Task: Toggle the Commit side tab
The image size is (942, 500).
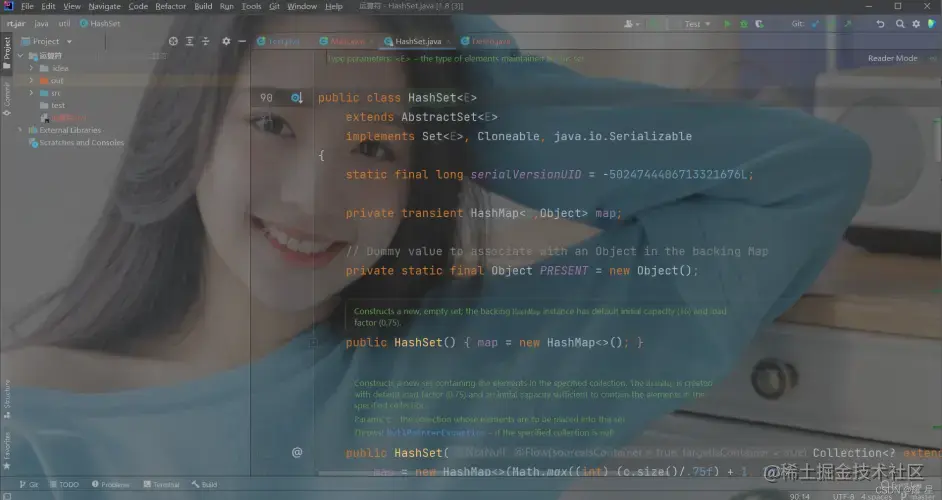Action: coord(7,99)
